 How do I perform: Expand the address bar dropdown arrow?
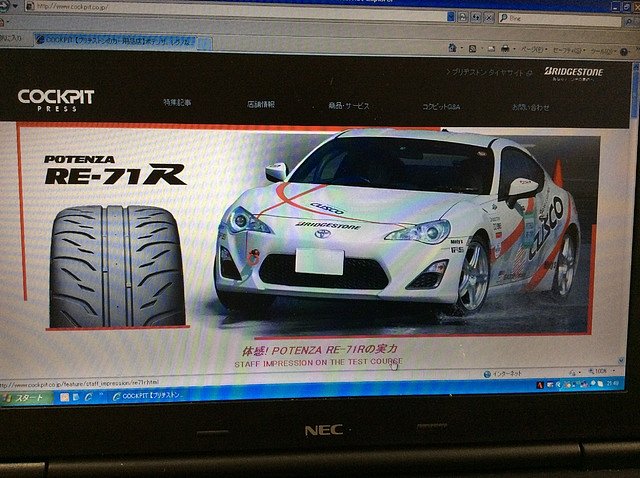coord(451,17)
